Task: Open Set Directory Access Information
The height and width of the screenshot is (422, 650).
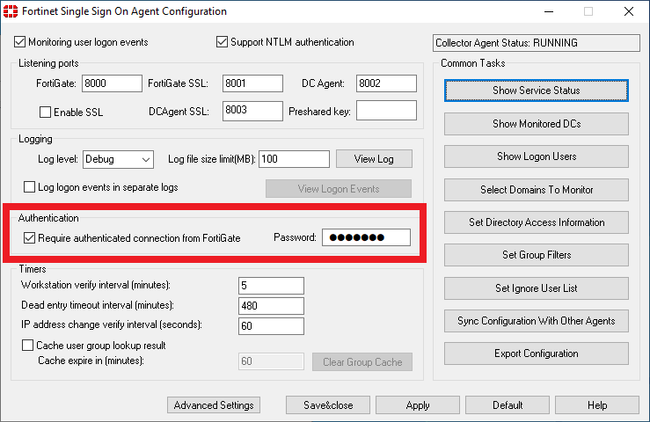Action: coord(536,222)
